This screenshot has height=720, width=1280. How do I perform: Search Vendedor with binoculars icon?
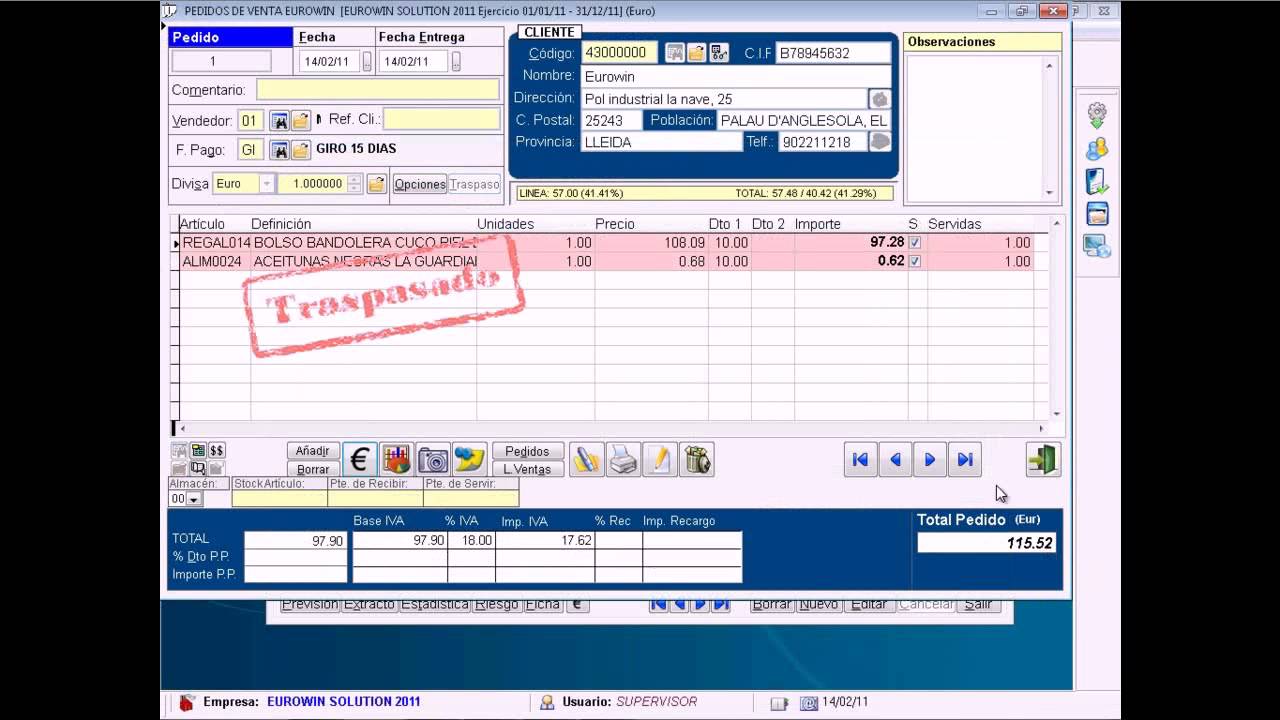coord(280,121)
